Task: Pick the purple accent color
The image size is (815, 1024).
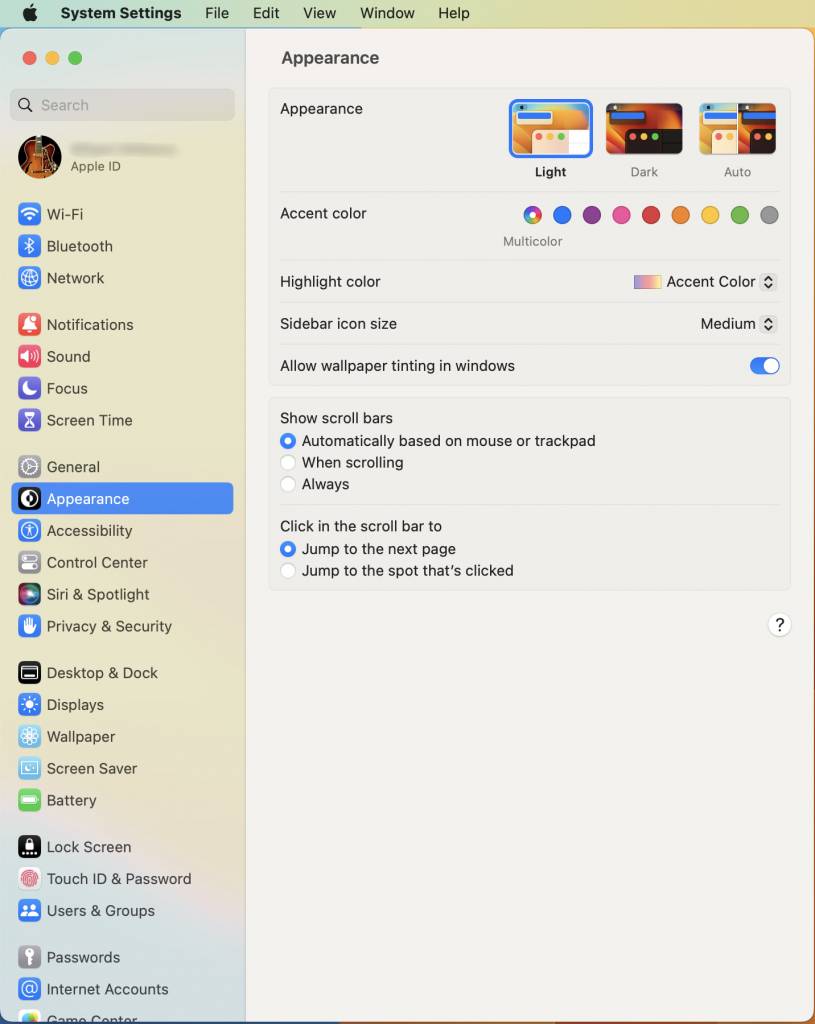Action: pos(592,215)
